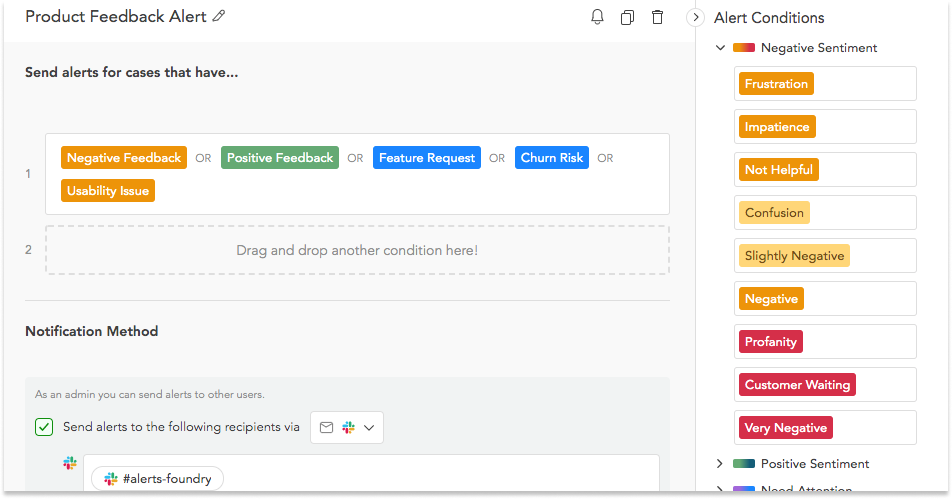Expand the Positive Sentiment group
Viewport: 952px width, 499px height.
click(720, 464)
